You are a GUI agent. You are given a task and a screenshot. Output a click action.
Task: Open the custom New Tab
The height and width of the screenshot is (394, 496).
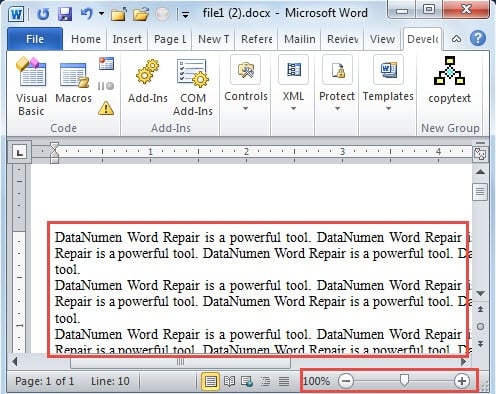pyautogui.click(x=213, y=39)
